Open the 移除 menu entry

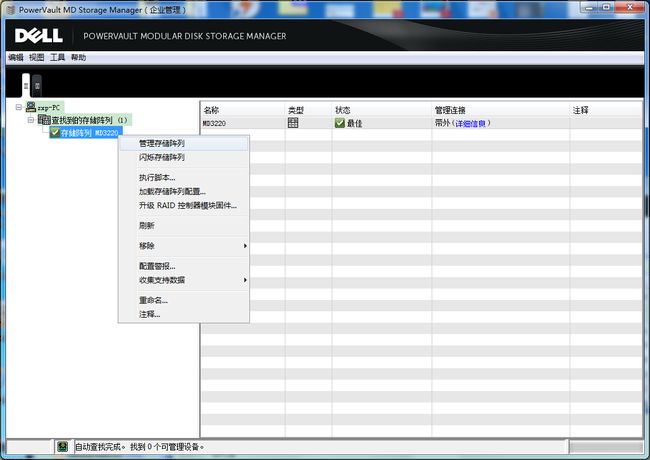pos(184,246)
